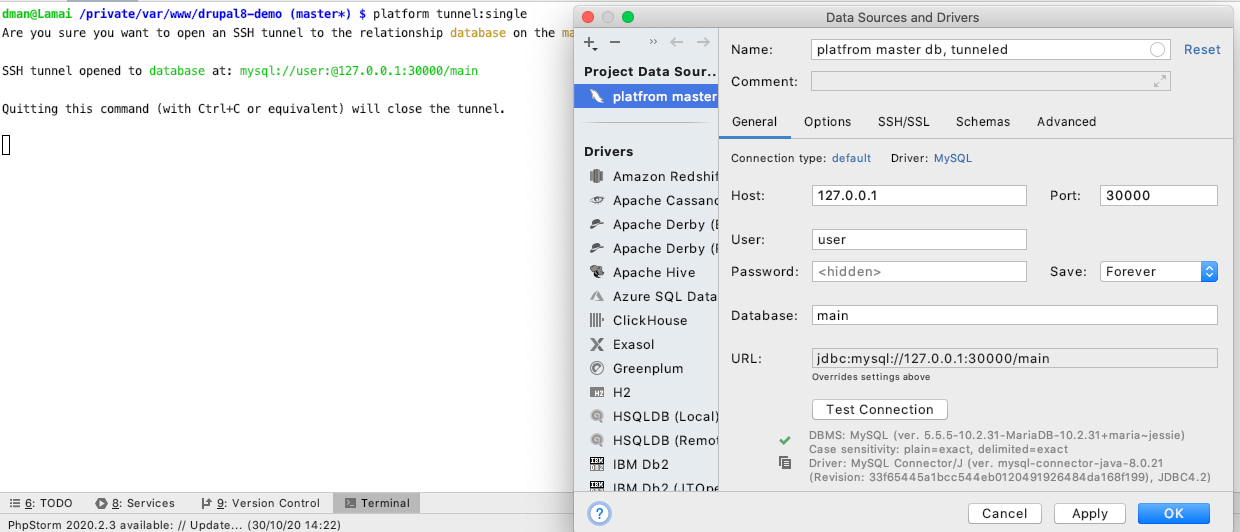Select HSQLDB (Remote) driver
The width and height of the screenshot is (1240, 532).
646,440
